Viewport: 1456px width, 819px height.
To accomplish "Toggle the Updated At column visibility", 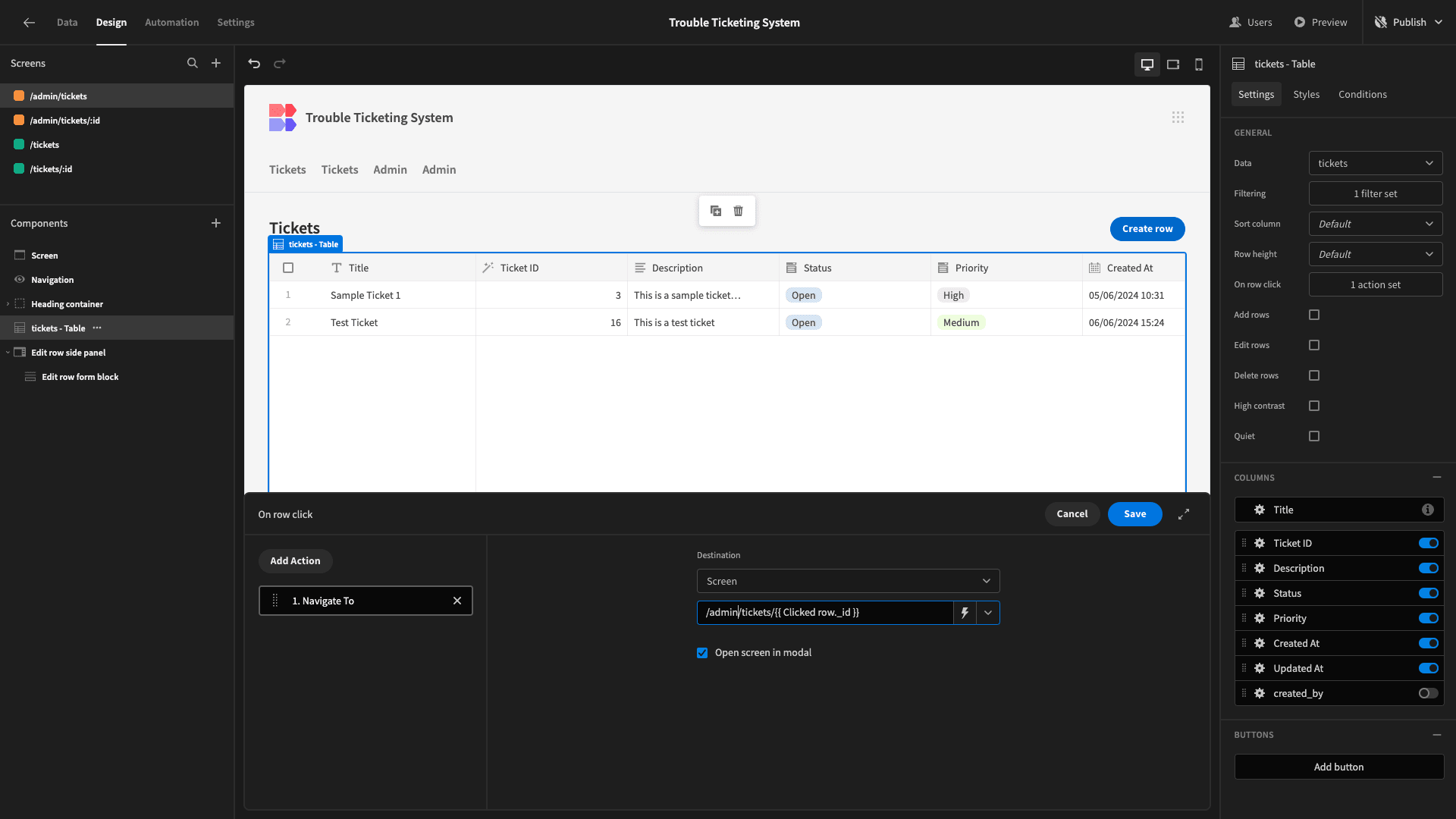I will coord(1429,669).
